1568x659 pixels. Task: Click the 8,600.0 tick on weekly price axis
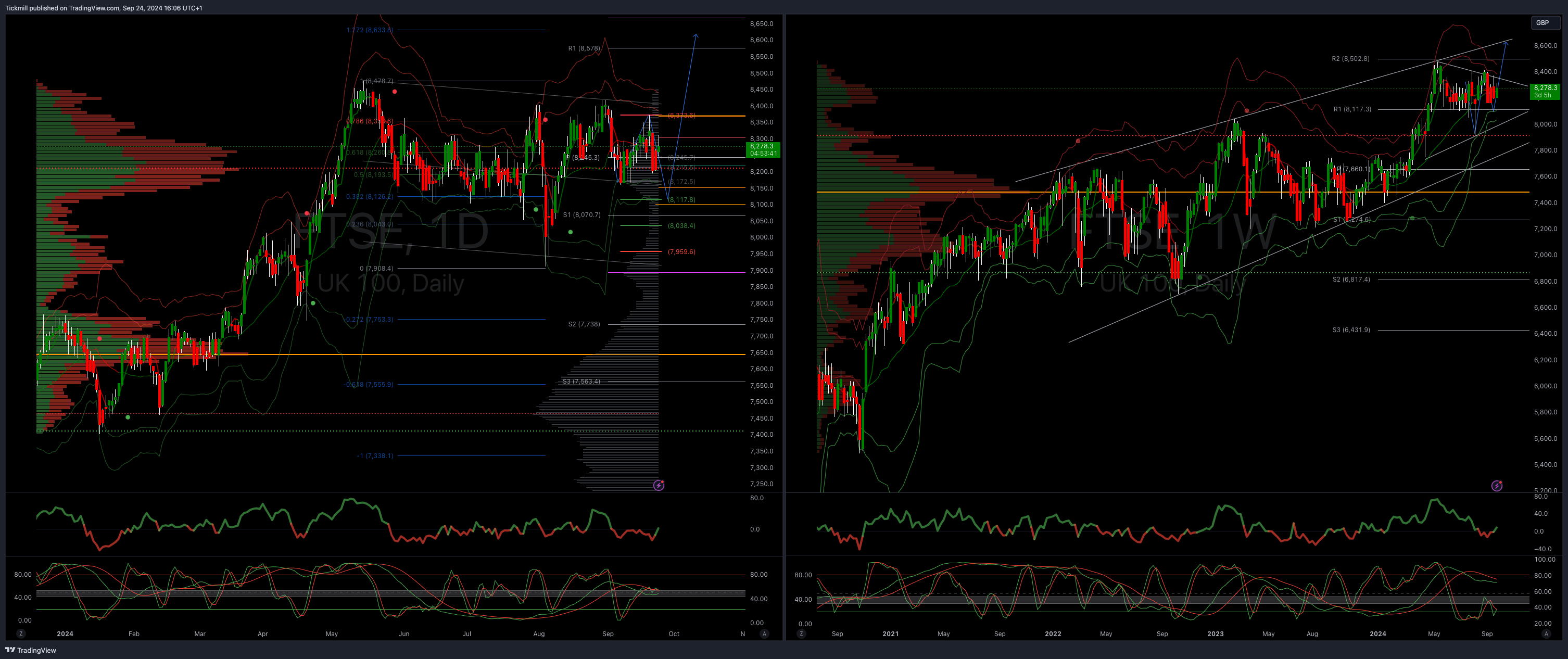coord(1546,46)
